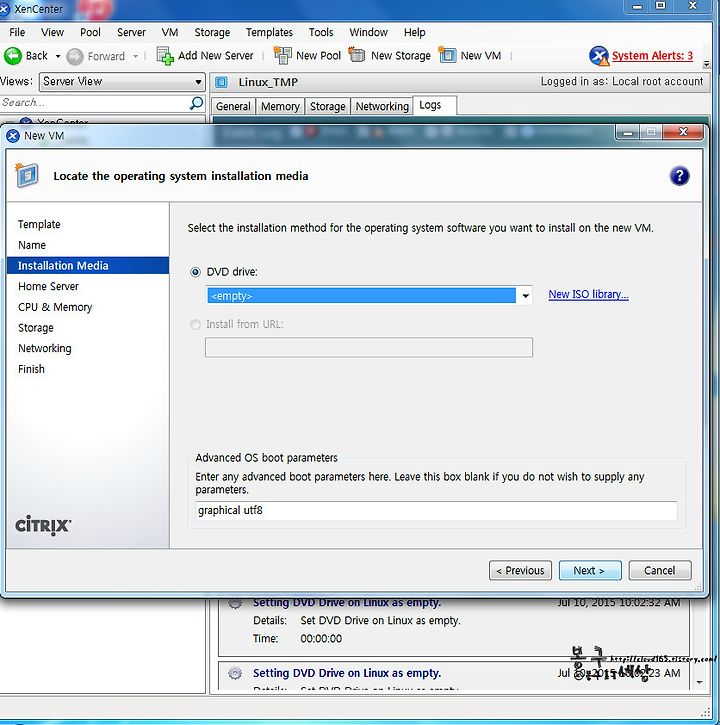Go to the Networking wizard step
720x725 pixels.
click(x=45, y=348)
